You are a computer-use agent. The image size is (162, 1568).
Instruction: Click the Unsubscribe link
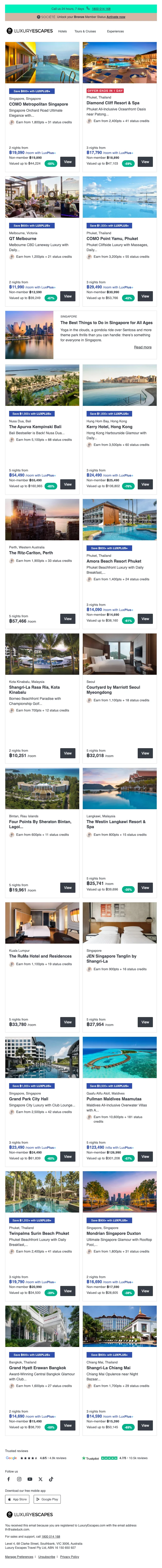[x=47, y=1556]
